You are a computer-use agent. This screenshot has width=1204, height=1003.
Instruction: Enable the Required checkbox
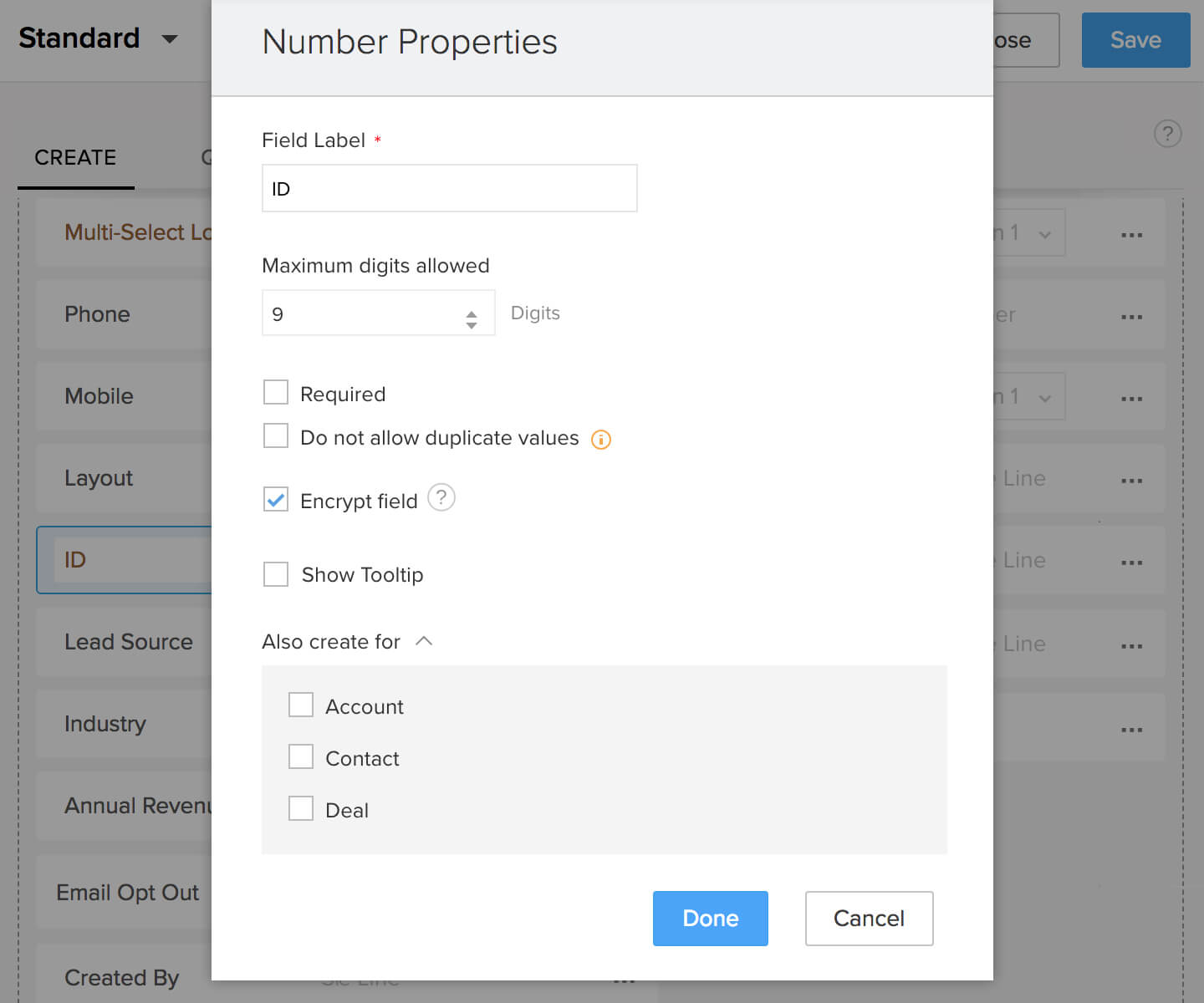[276, 393]
